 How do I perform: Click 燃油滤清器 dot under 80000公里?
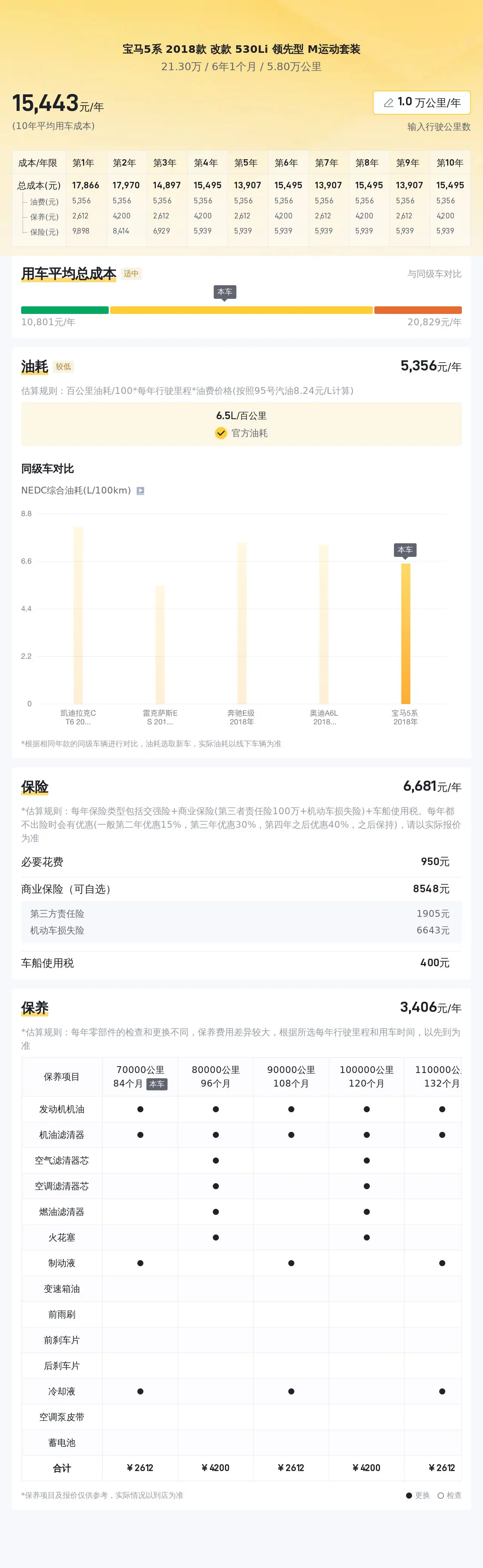coord(215,1212)
